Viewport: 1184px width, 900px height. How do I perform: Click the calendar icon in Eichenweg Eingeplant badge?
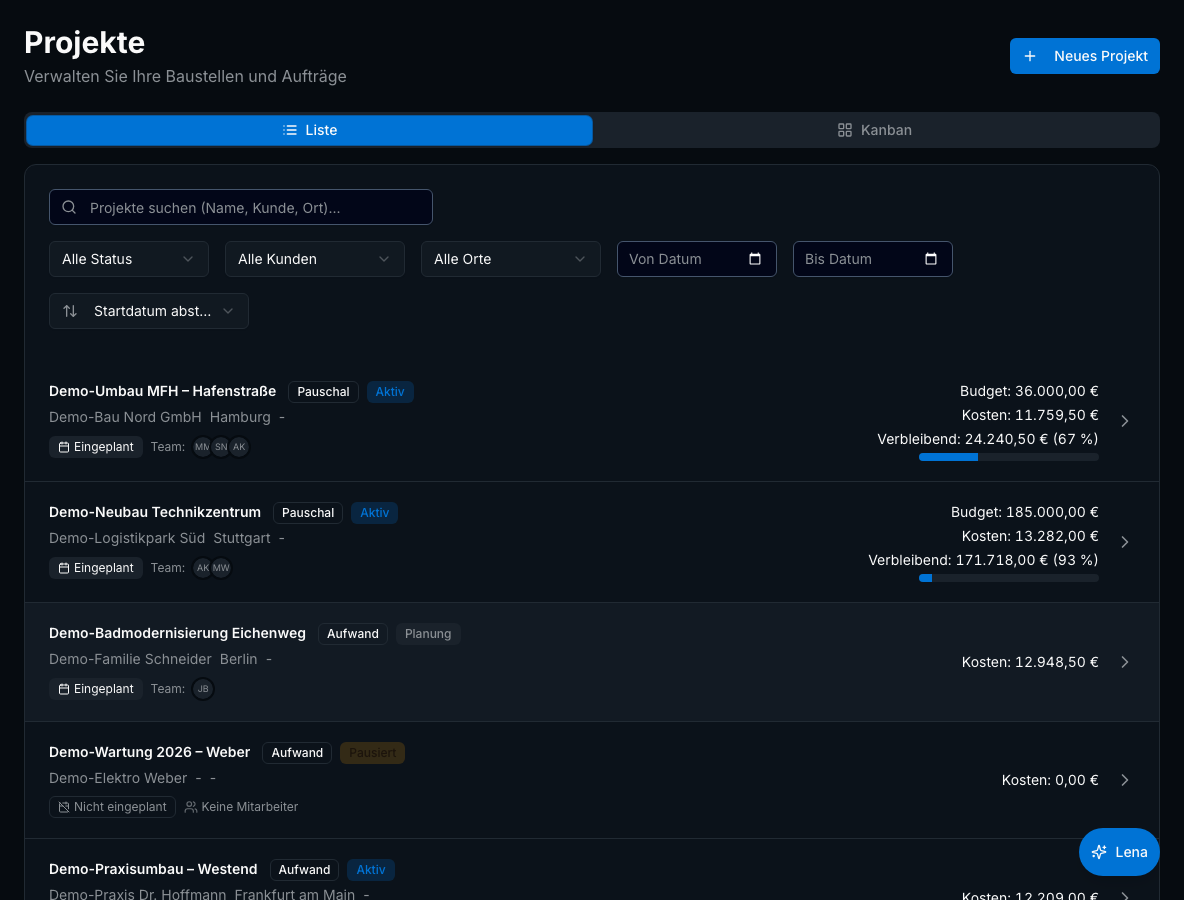64,689
